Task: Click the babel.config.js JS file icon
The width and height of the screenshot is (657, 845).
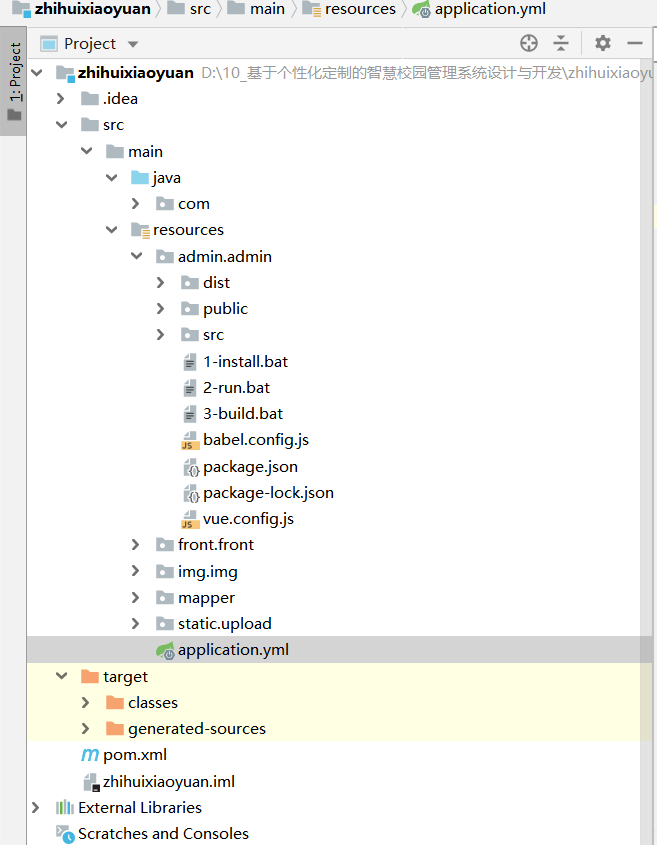Action: (190, 440)
